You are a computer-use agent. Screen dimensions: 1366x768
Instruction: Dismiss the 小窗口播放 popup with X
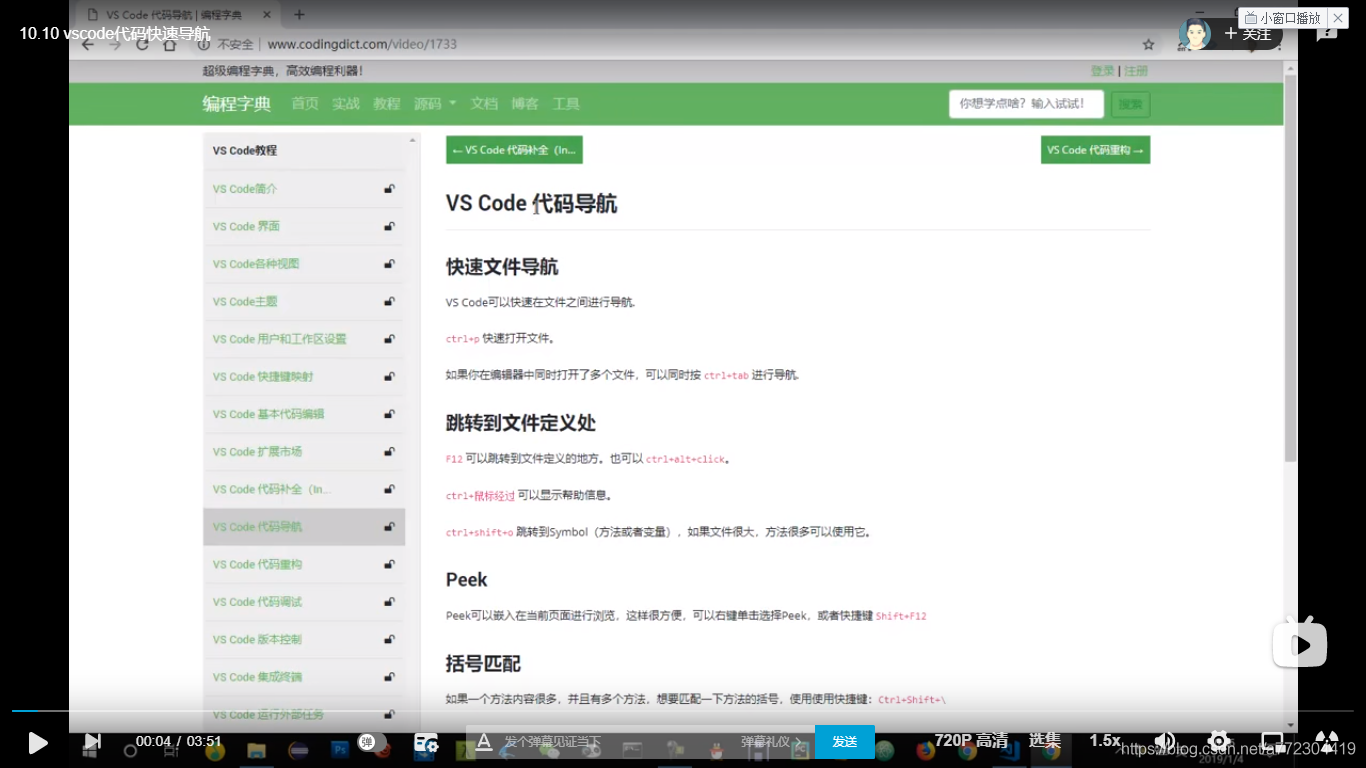tap(1338, 18)
